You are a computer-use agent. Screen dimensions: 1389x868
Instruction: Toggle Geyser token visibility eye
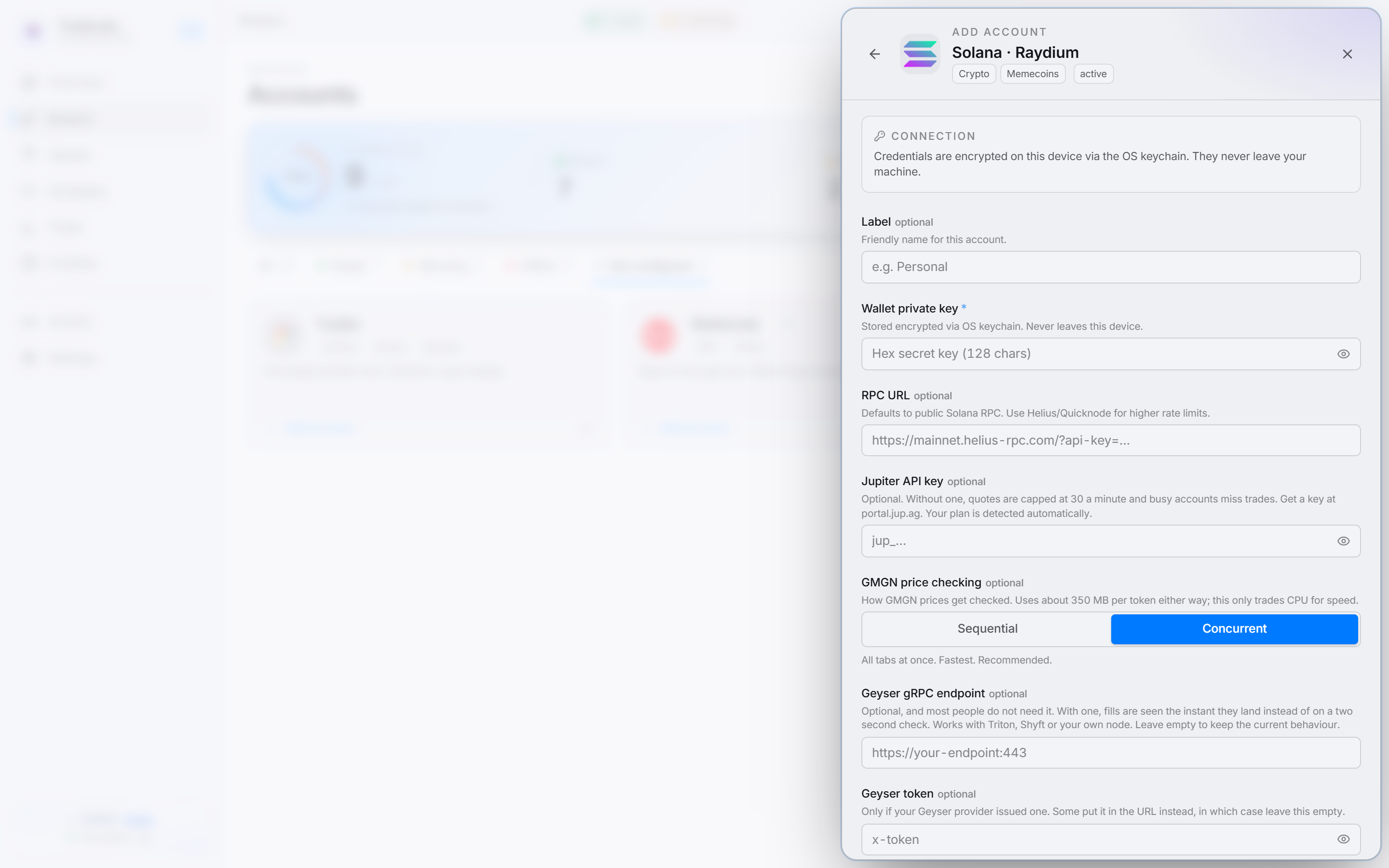[1343, 839]
